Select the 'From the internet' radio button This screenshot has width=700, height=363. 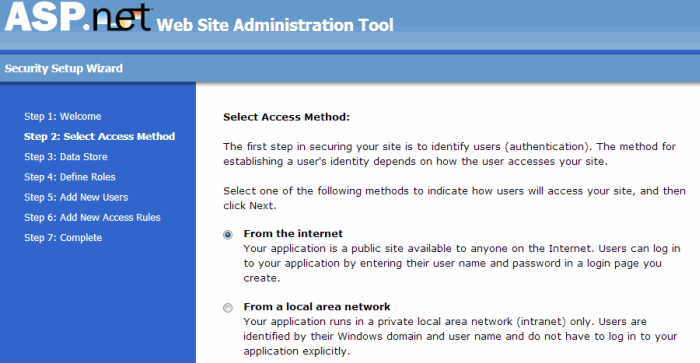[228, 234]
